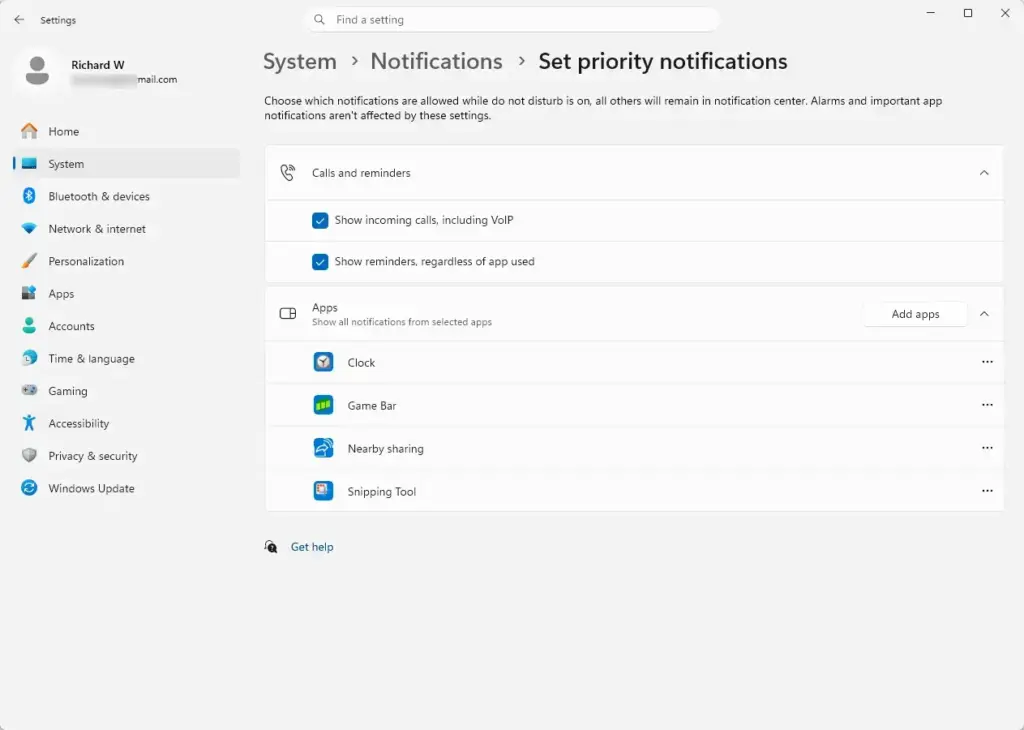Screen dimensions: 1024x730
Task: Click the Accounts person icon
Action: (29, 326)
